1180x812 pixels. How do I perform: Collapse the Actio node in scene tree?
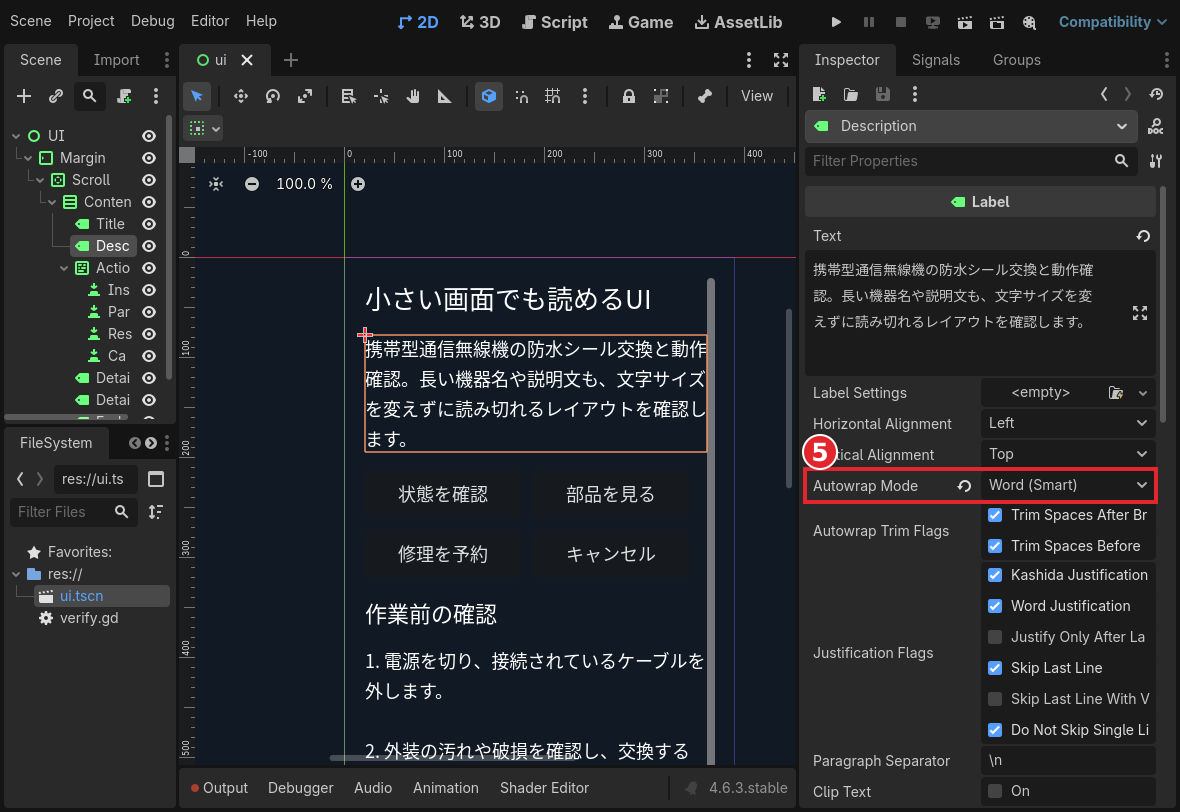tap(64, 269)
